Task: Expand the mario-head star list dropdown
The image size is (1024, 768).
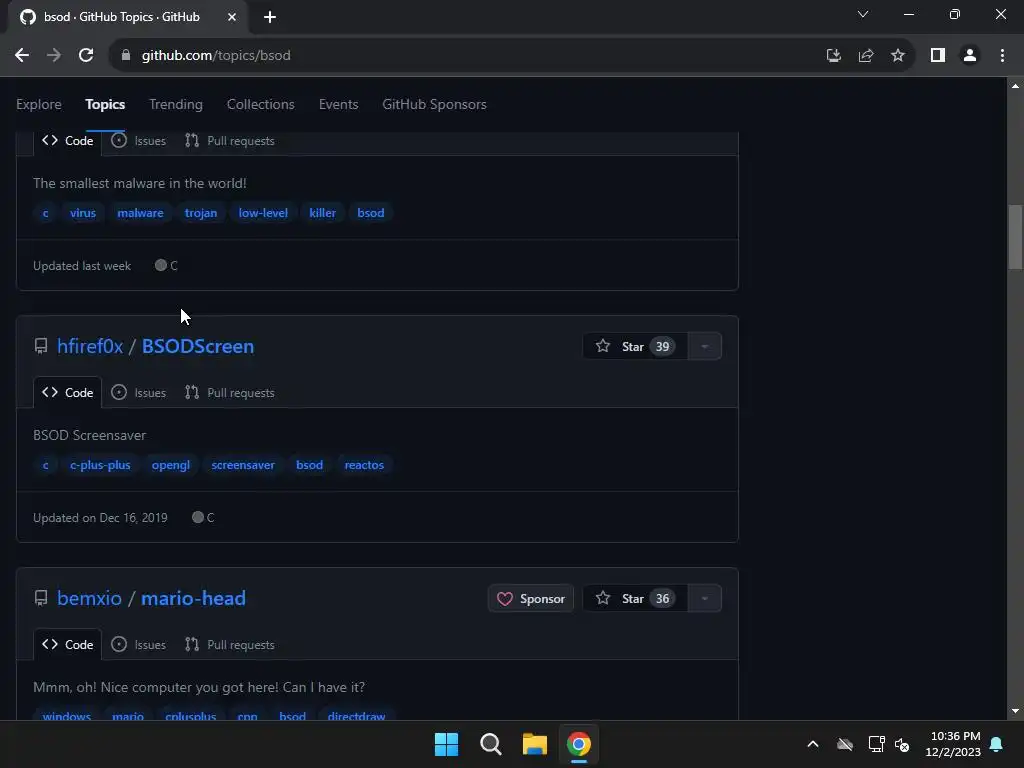Action: (705, 599)
